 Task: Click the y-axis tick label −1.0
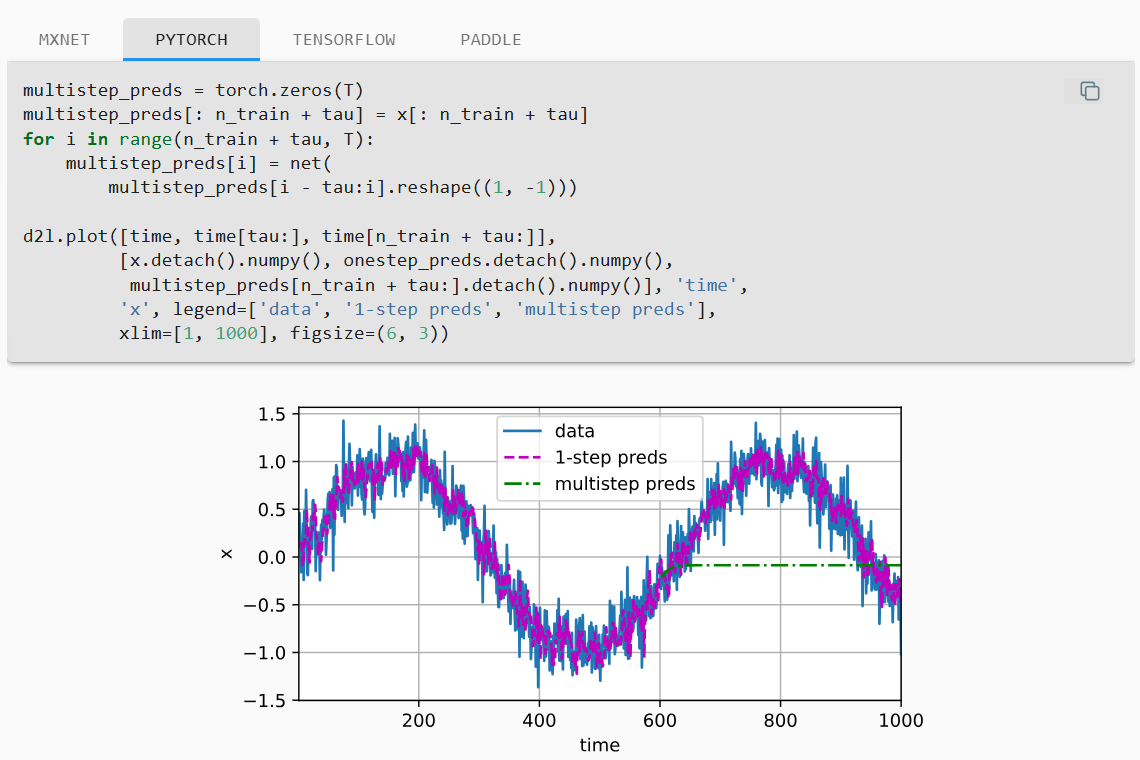pos(265,653)
